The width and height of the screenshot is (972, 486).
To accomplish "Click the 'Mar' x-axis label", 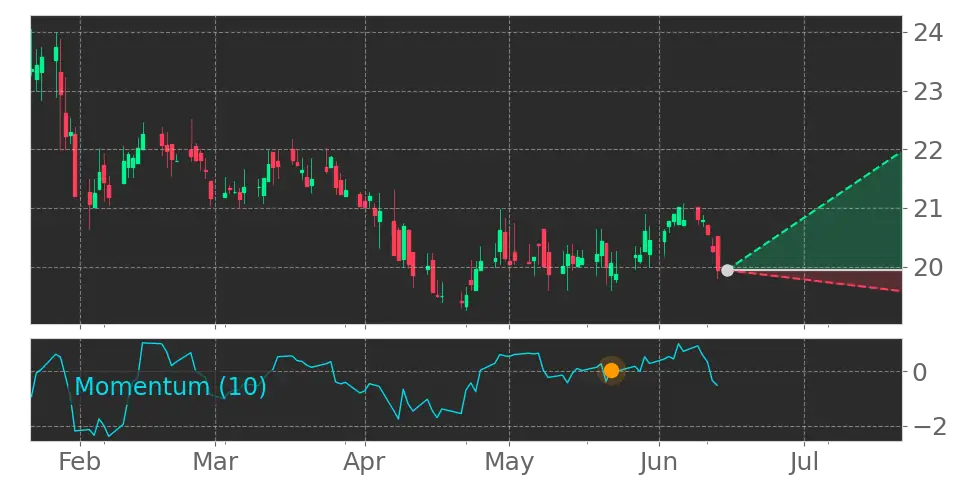I will point(215,462).
